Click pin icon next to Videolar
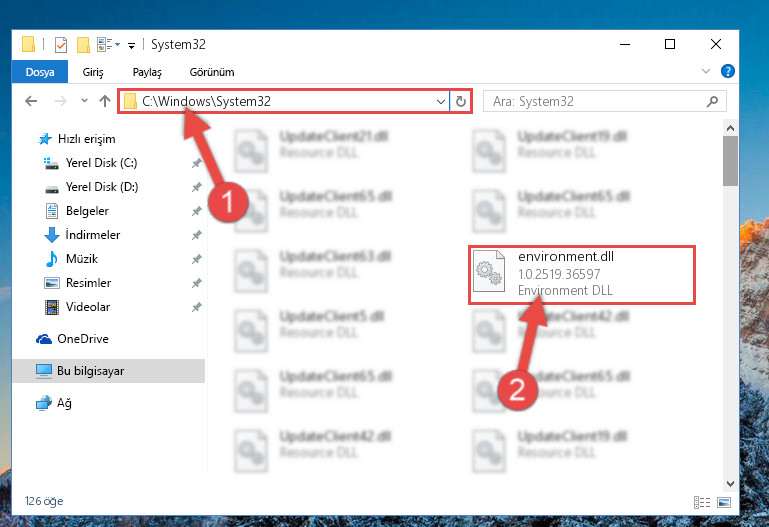The height and width of the screenshot is (527, 769). [197, 307]
